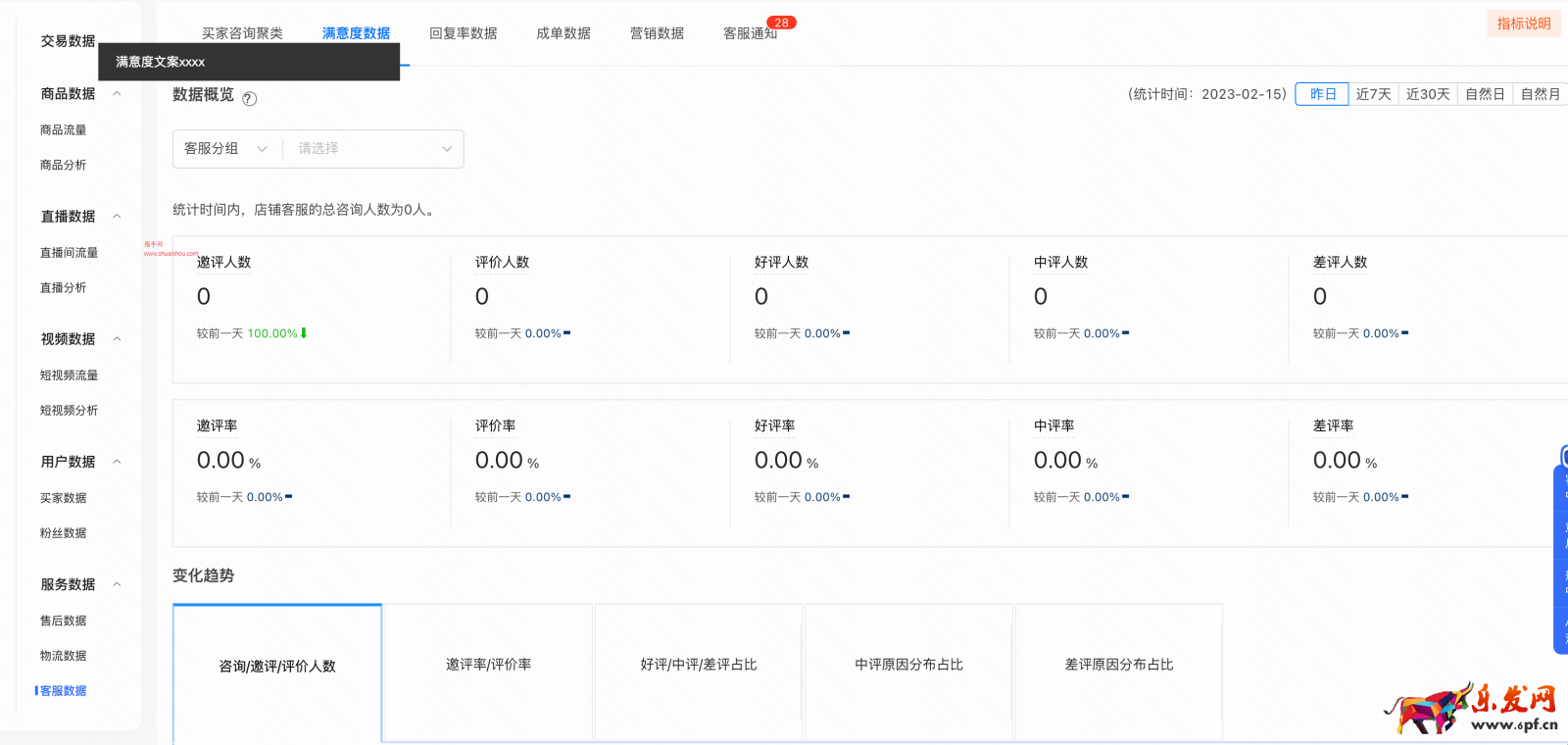Open 商品分析 in the sidebar
Image resolution: width=1568 pixels, height=745 pixels.
coord(63,166)
